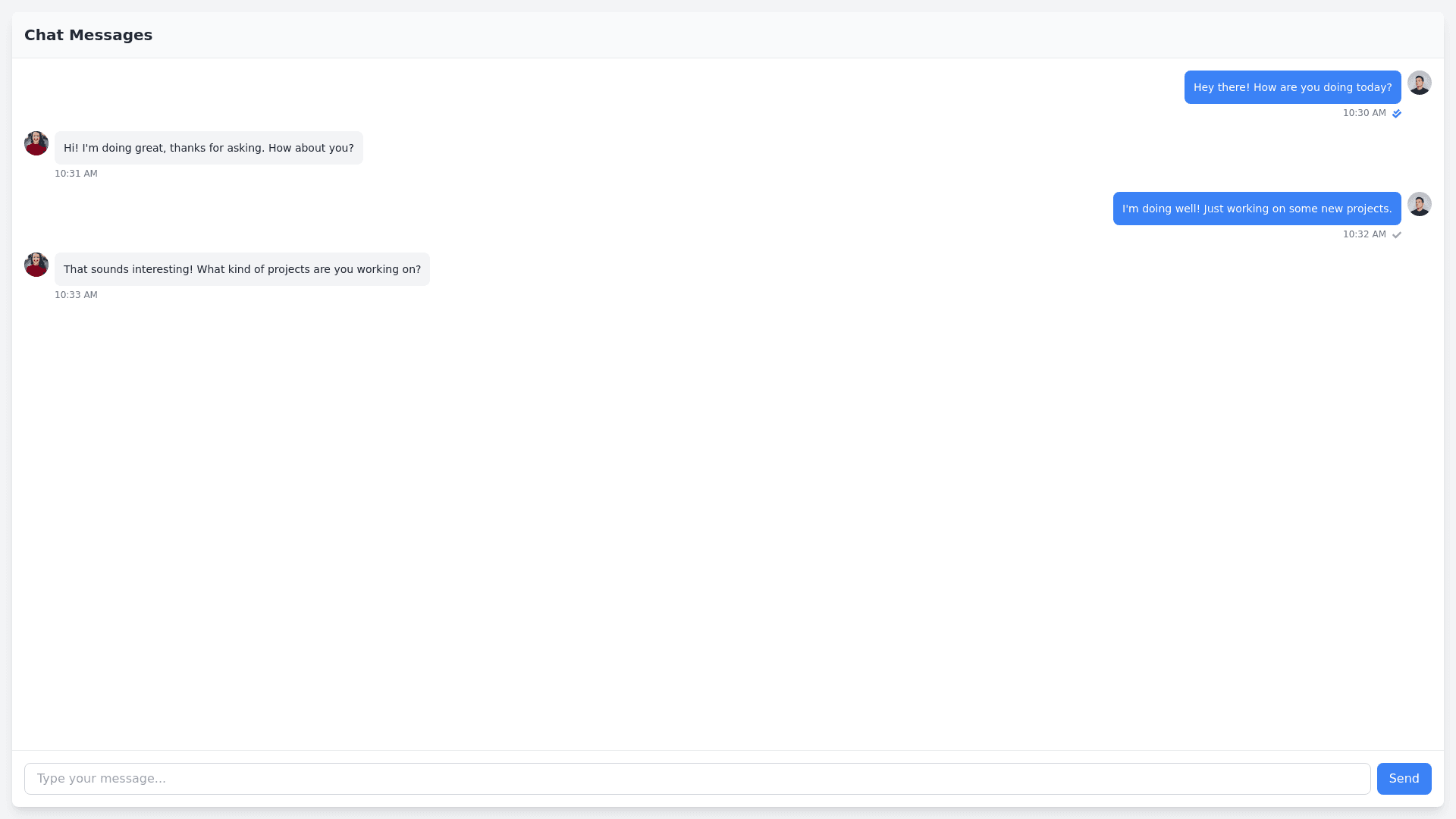The height and width of the screenshot is (819, 1456).
Task: Click the word "today?" in first message
Action: (1373, 87)
